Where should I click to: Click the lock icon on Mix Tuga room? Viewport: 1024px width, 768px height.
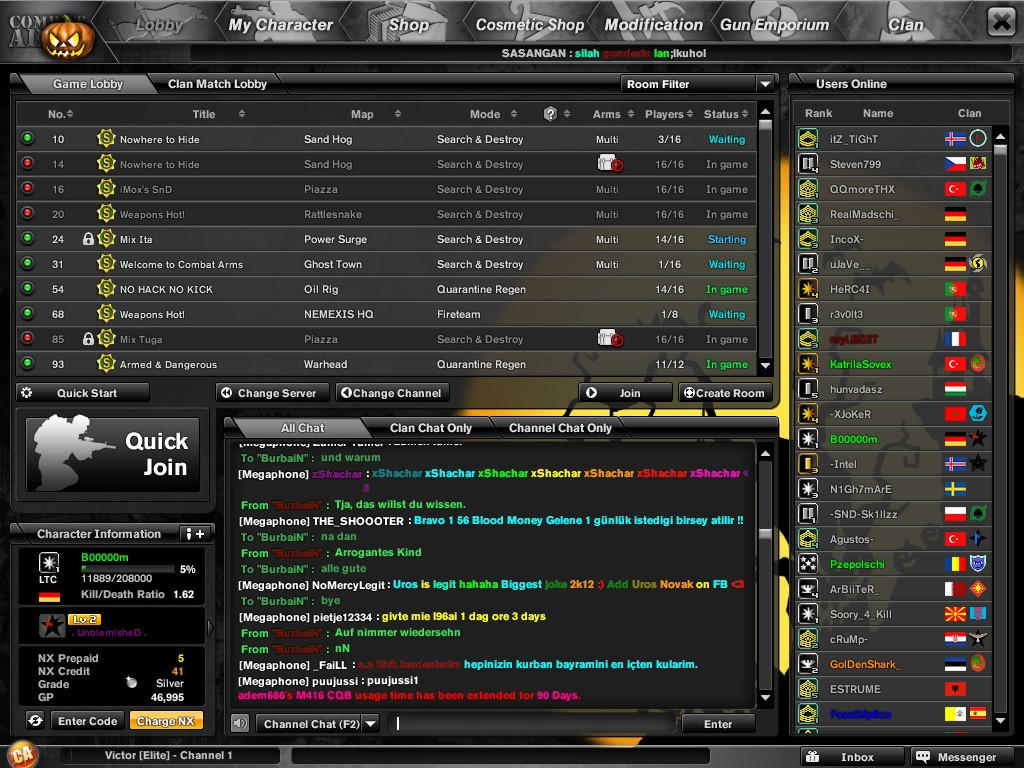click(88, 339)
